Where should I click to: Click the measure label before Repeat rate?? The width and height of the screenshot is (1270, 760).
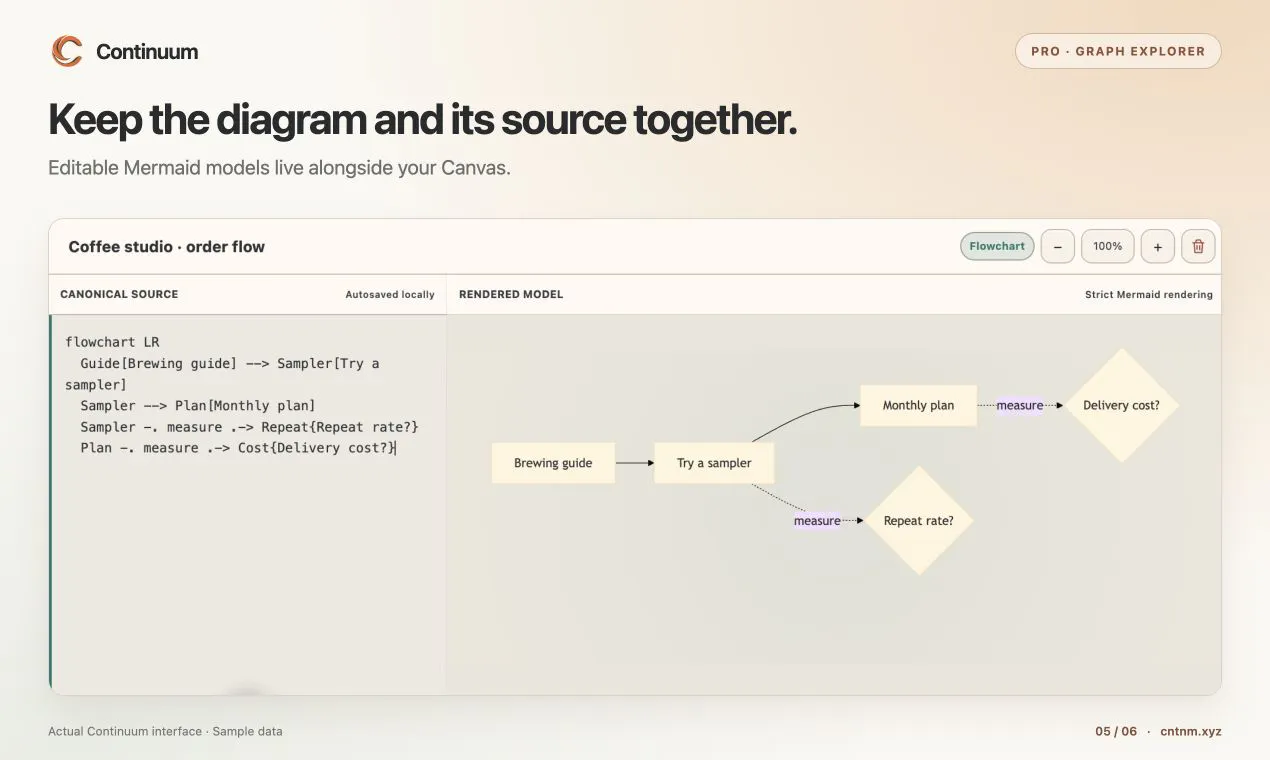tap(817, 520)
